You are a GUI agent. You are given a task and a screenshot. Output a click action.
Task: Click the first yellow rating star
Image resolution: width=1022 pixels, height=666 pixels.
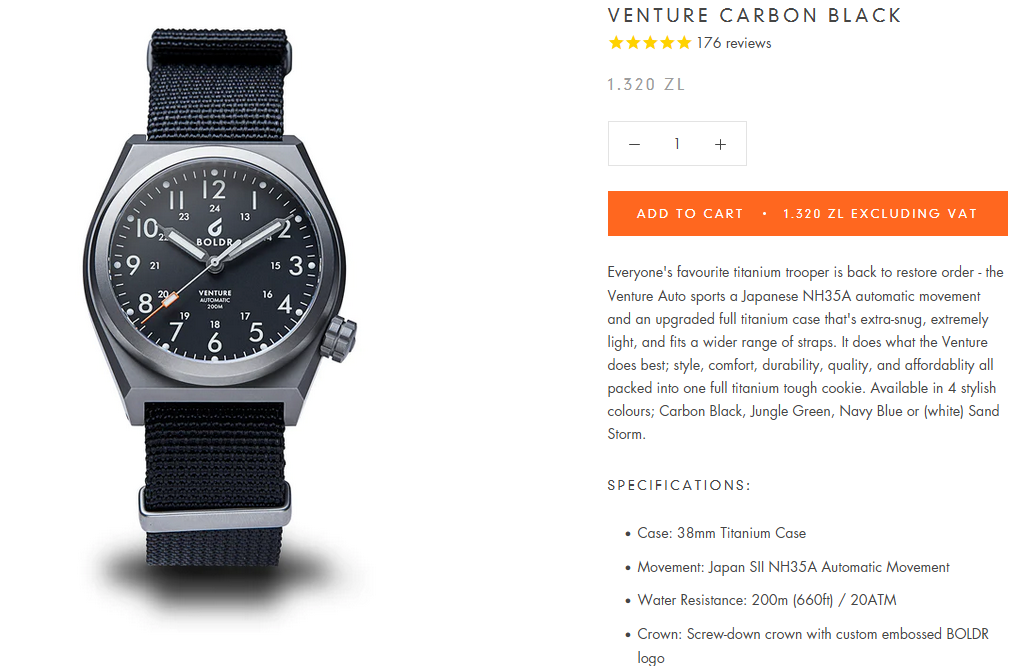pos(616,43)
